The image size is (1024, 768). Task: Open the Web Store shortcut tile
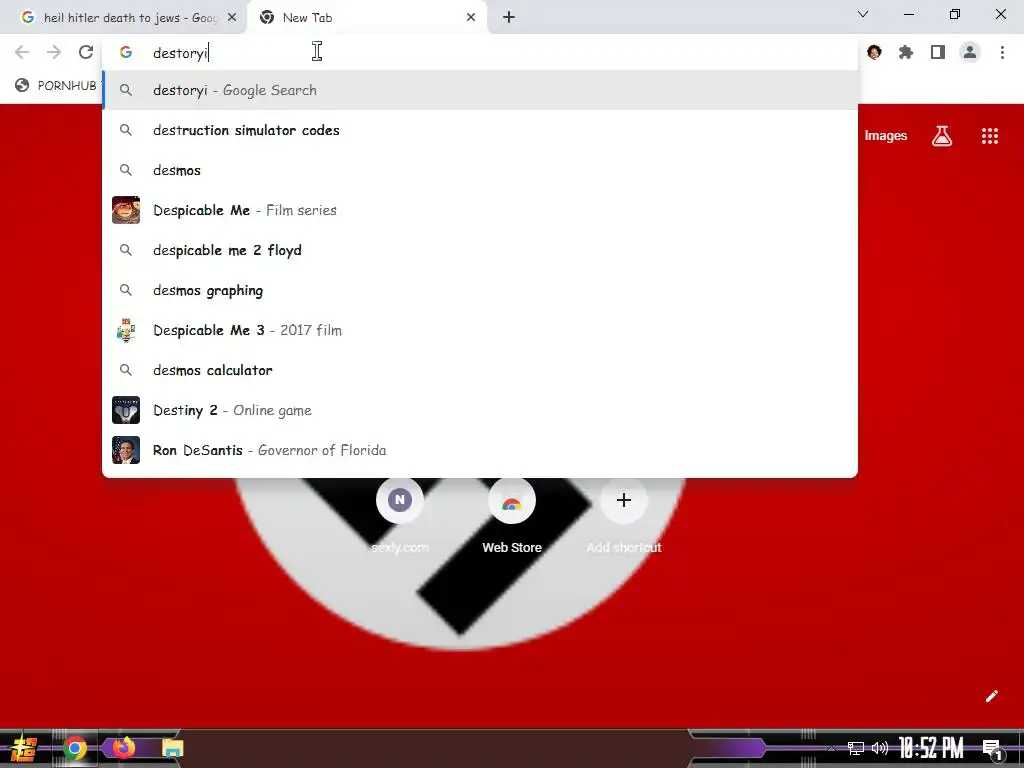click(x=512, y=501)
